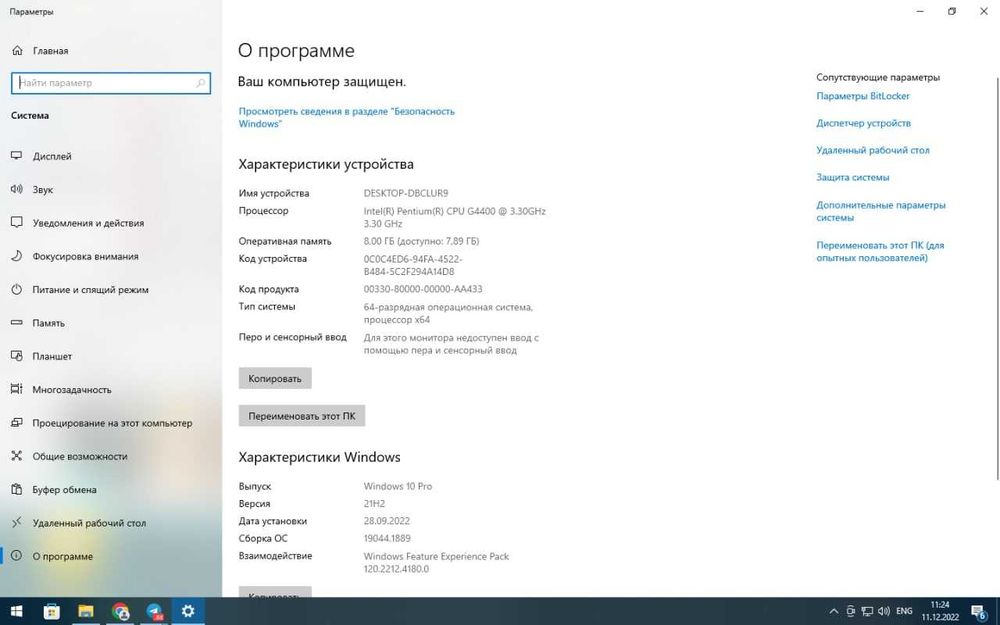Open the volume speaker tray icon
Viewport: 1000px width, 625px height.
point(884,612)
